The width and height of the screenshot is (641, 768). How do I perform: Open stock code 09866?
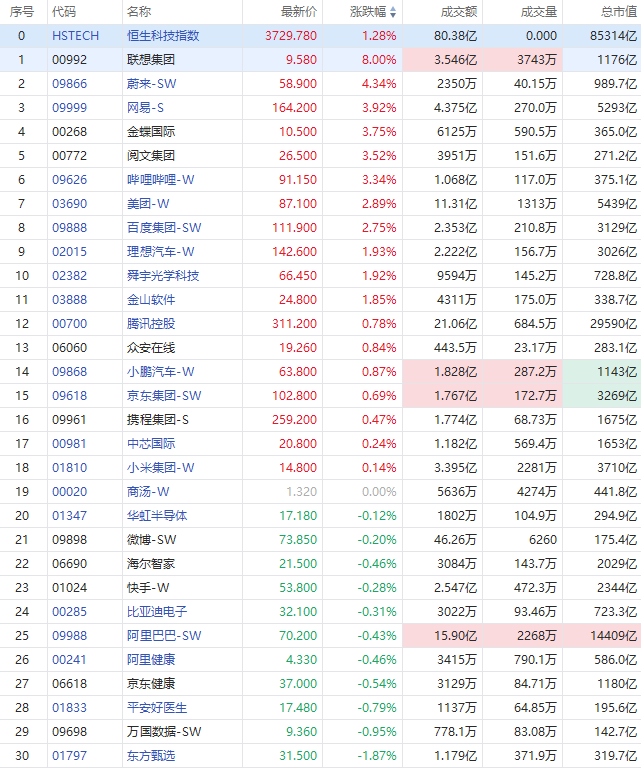70,84
